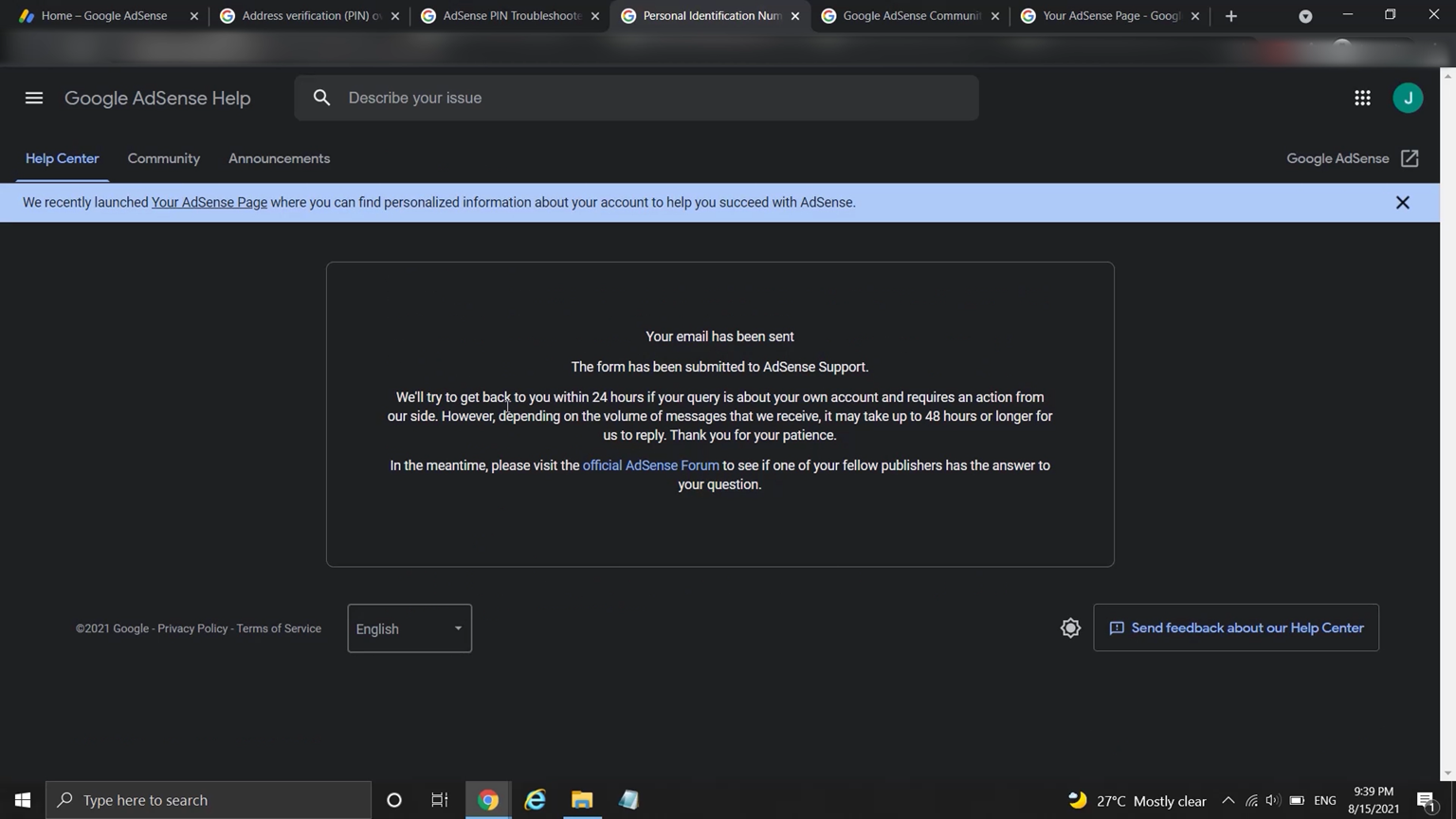Screen dimensions: 1456x819
Task: Open the taskbar clock 9:39 PM
Action: coord(1374,800)
